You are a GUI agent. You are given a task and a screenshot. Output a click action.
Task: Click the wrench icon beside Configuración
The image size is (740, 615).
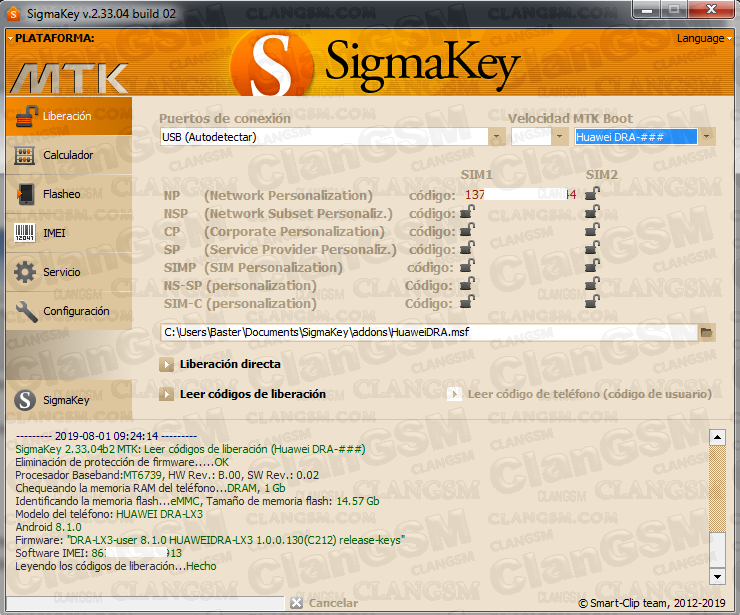[26, 312]
